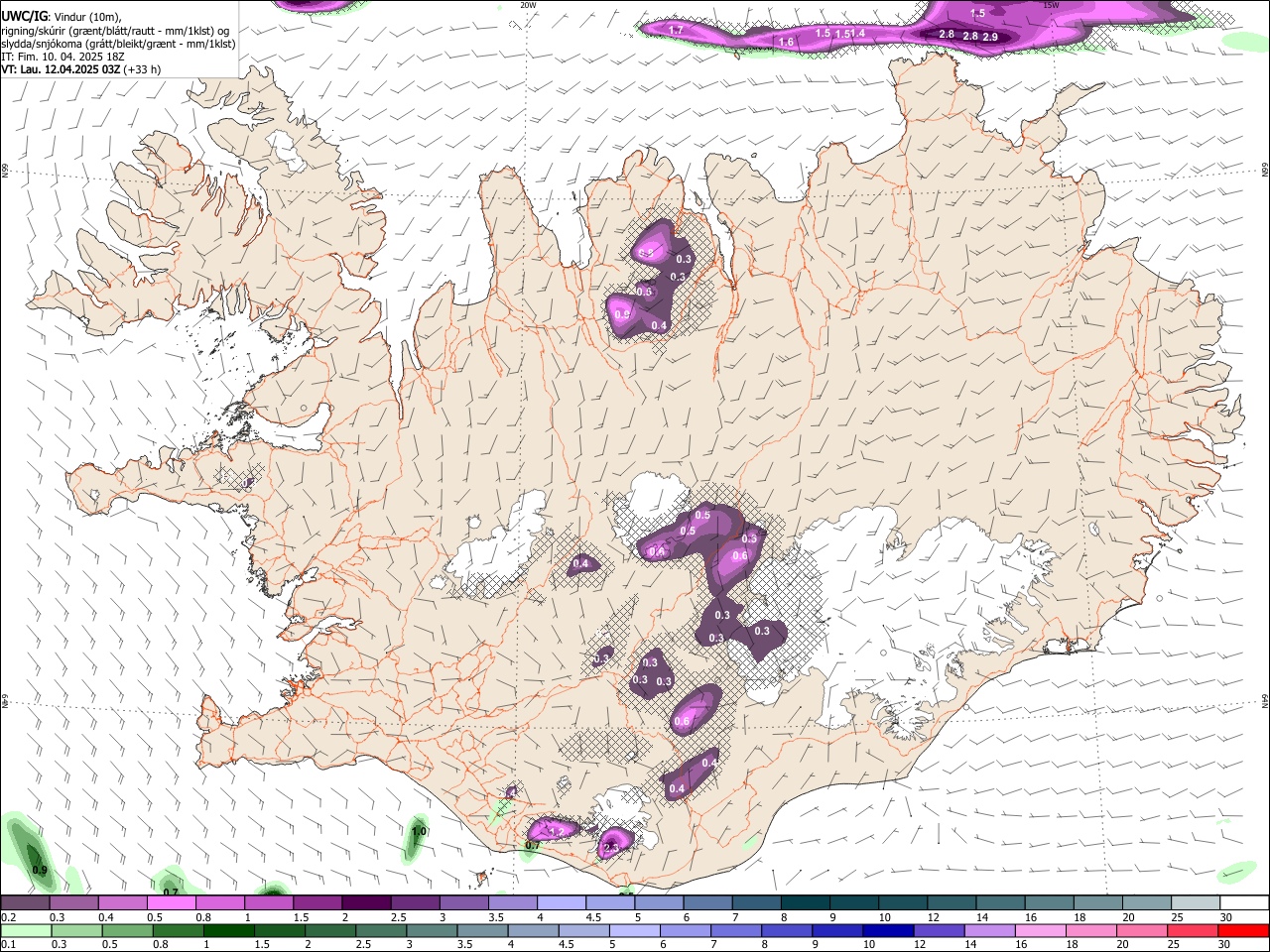Pick the bright pink 0.5–0.8 swatch on upper scale

click(171, 902)
